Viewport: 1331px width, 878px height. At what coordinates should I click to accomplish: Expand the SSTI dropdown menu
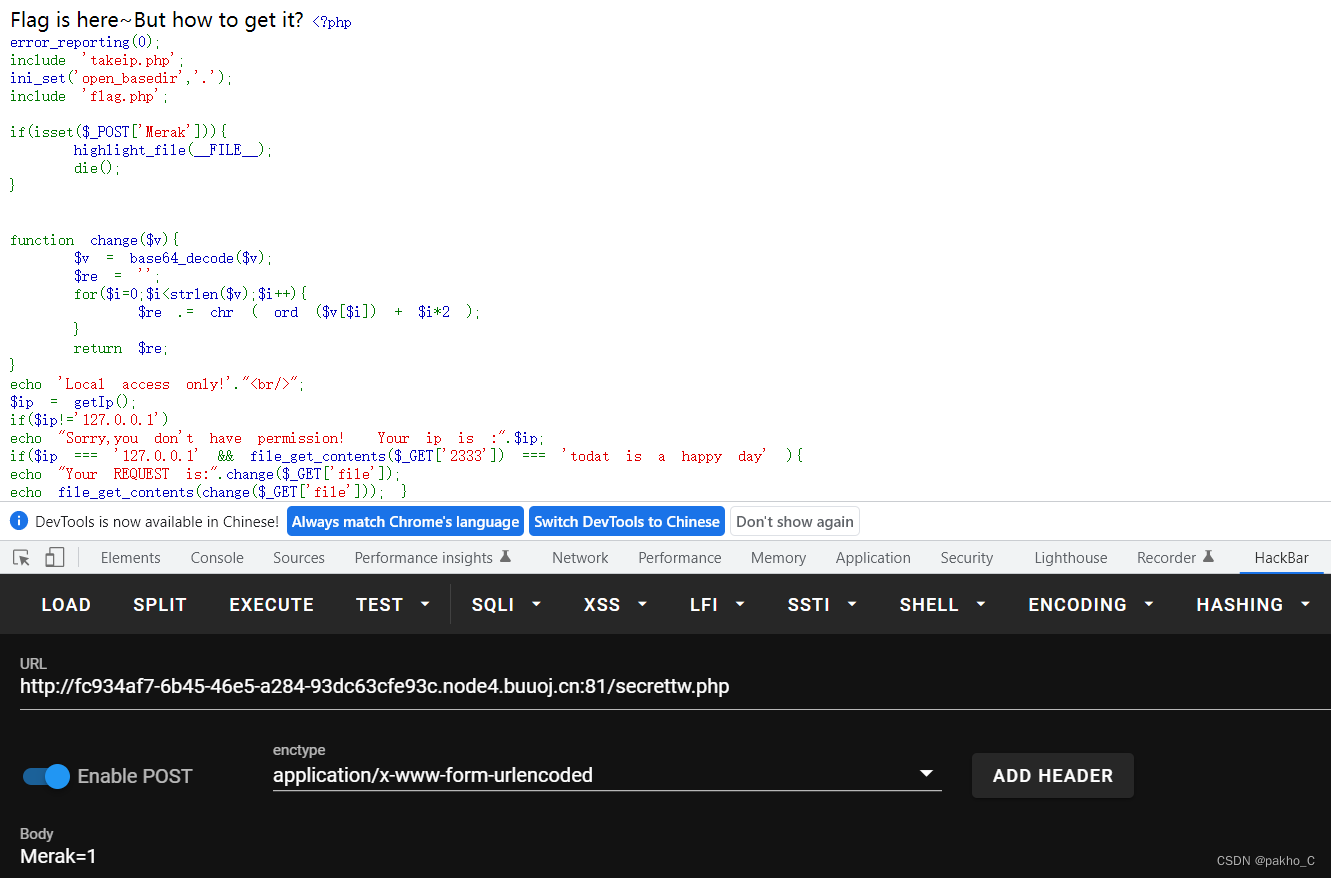[x=822, y=605]
